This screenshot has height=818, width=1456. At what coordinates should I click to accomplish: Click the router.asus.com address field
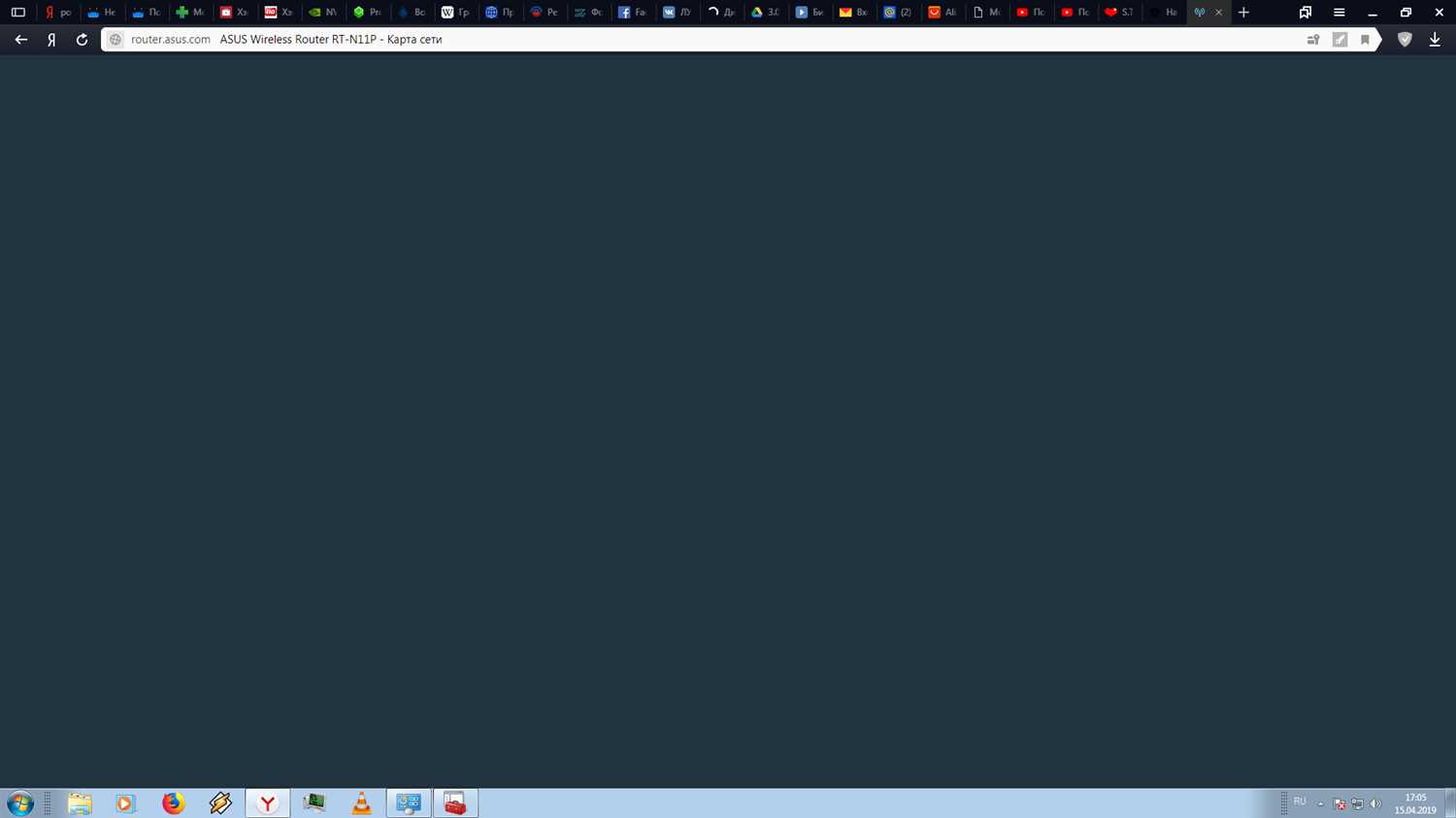(x=171, y=40)
